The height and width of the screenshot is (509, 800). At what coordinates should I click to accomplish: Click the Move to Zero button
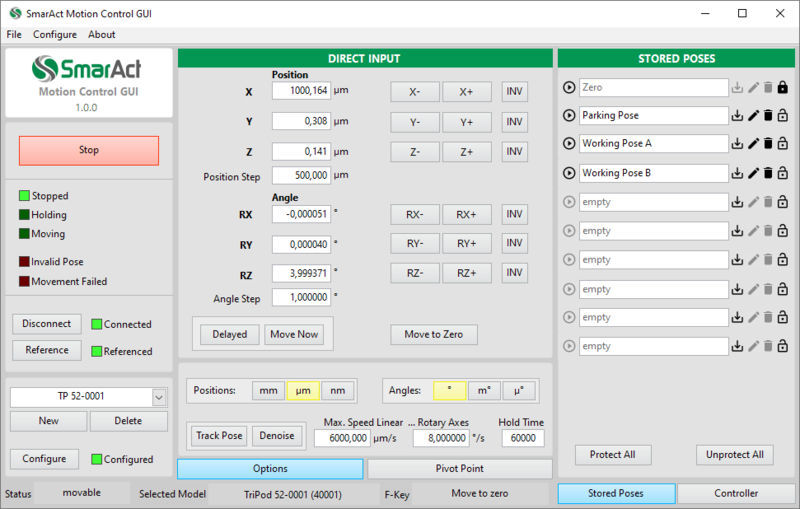(433, 334)
